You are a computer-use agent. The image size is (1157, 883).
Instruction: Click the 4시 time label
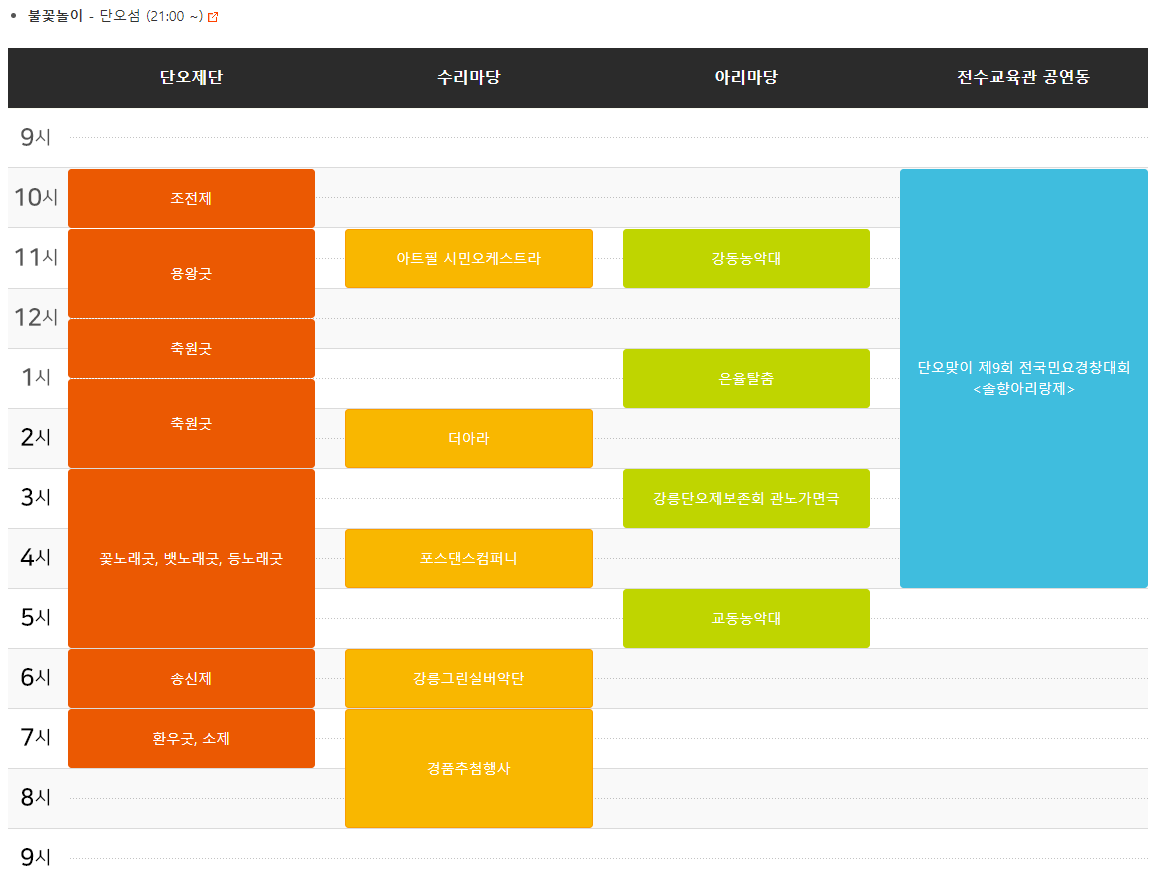pyautogui.click(x=35, y=557)
